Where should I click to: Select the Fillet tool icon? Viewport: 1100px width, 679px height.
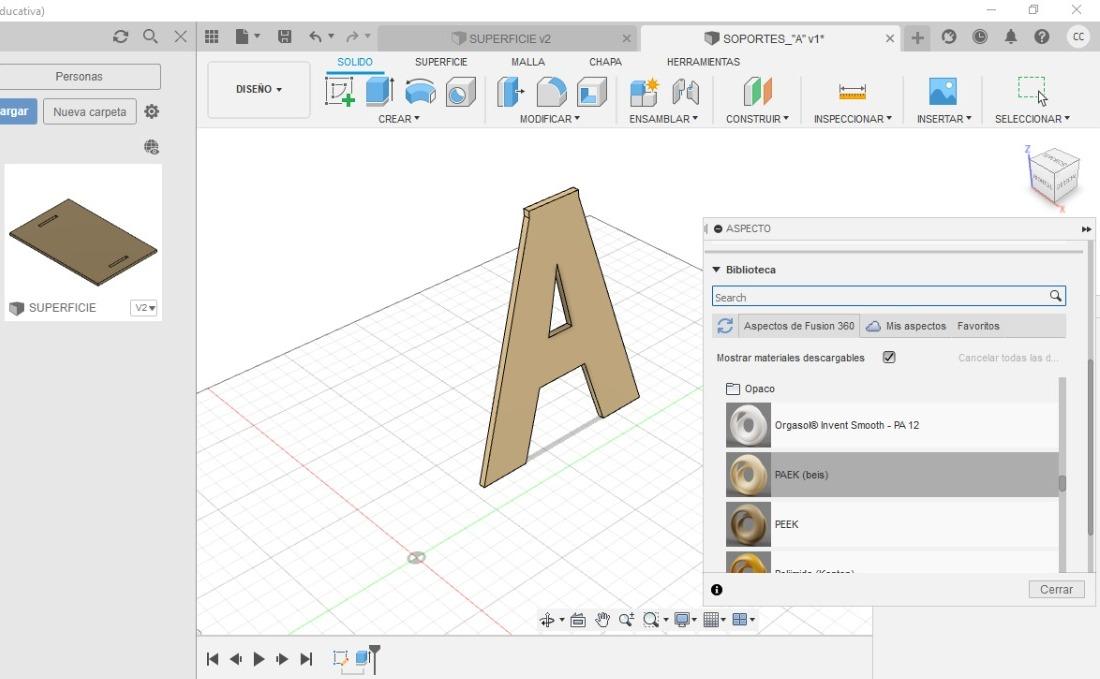[551, 92]
